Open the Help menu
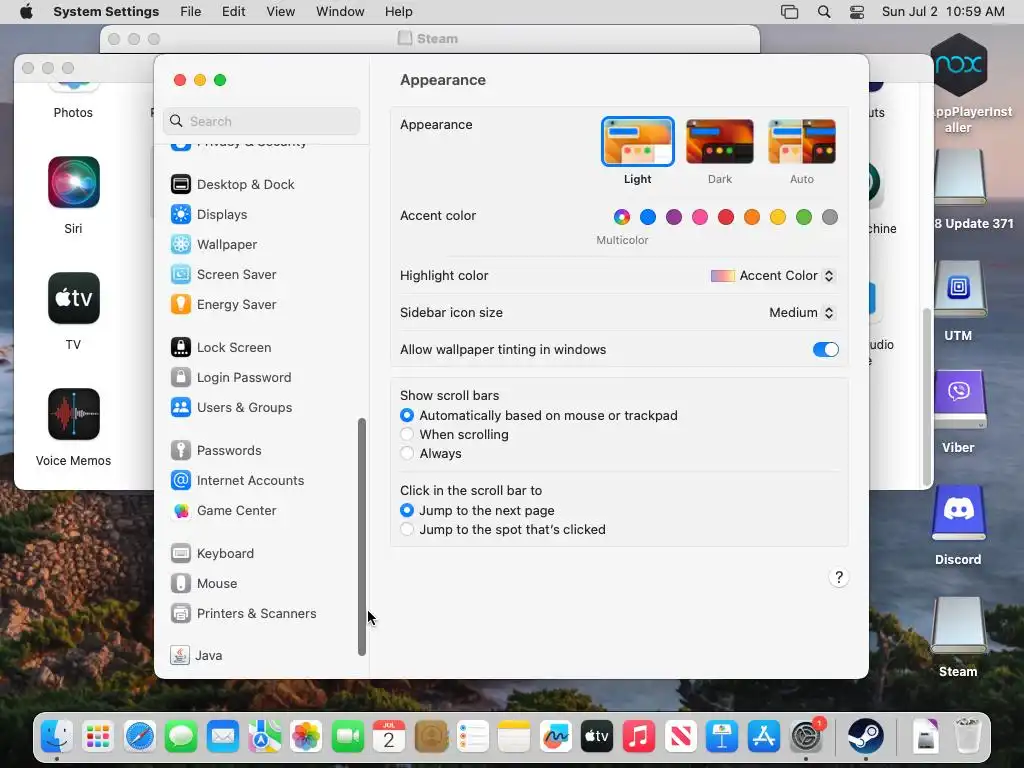This screenshot has height=768, width=1024. pos(398,12)
